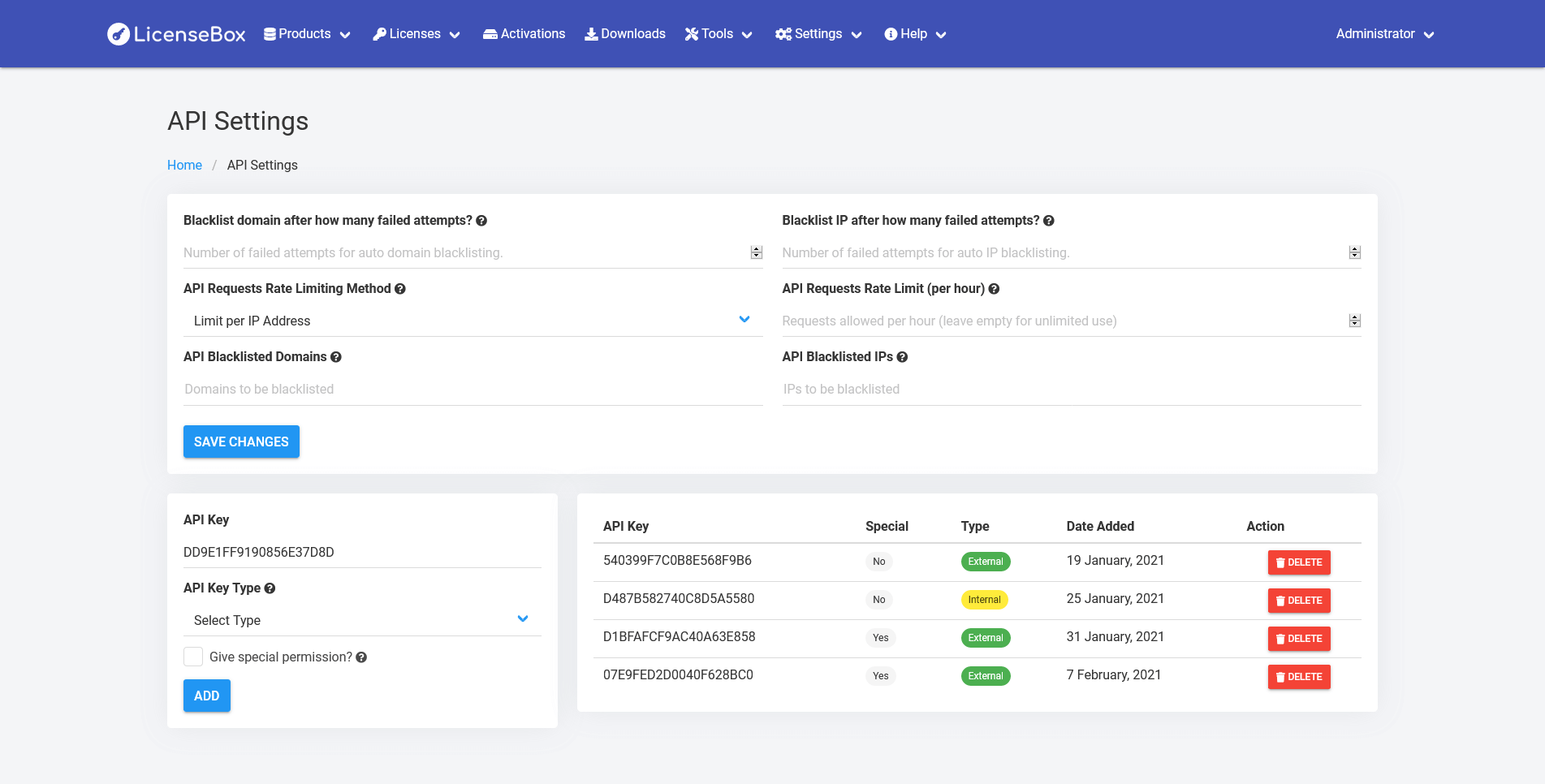Viewport: 1545px width, 784px height.
Task: Click the date 25 January, 2021
Action: click(x=1116, y=599)
